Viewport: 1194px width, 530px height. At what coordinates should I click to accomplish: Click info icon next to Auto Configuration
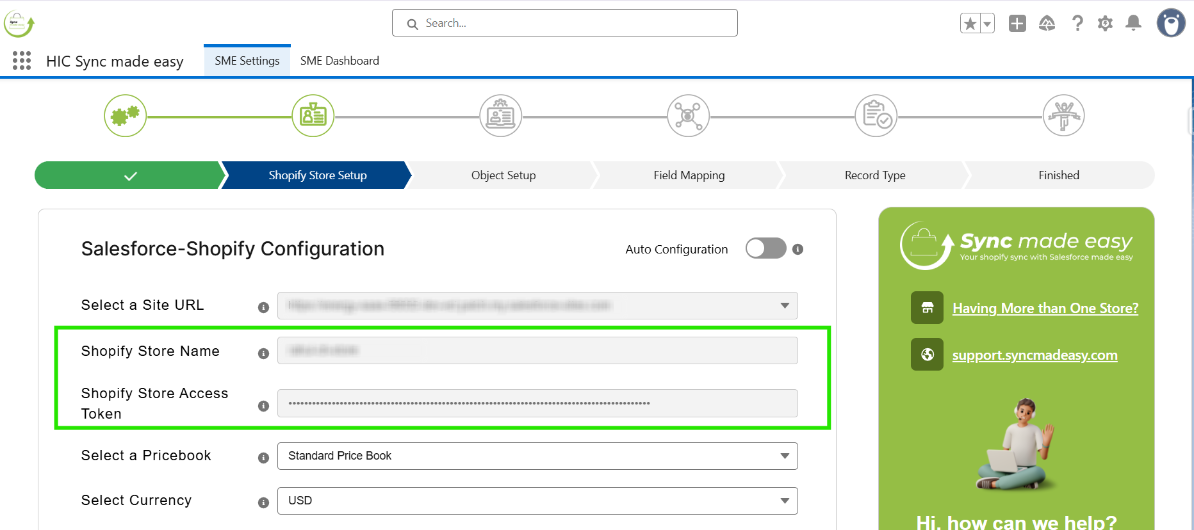pyautogui.click(x=798, y=249)
